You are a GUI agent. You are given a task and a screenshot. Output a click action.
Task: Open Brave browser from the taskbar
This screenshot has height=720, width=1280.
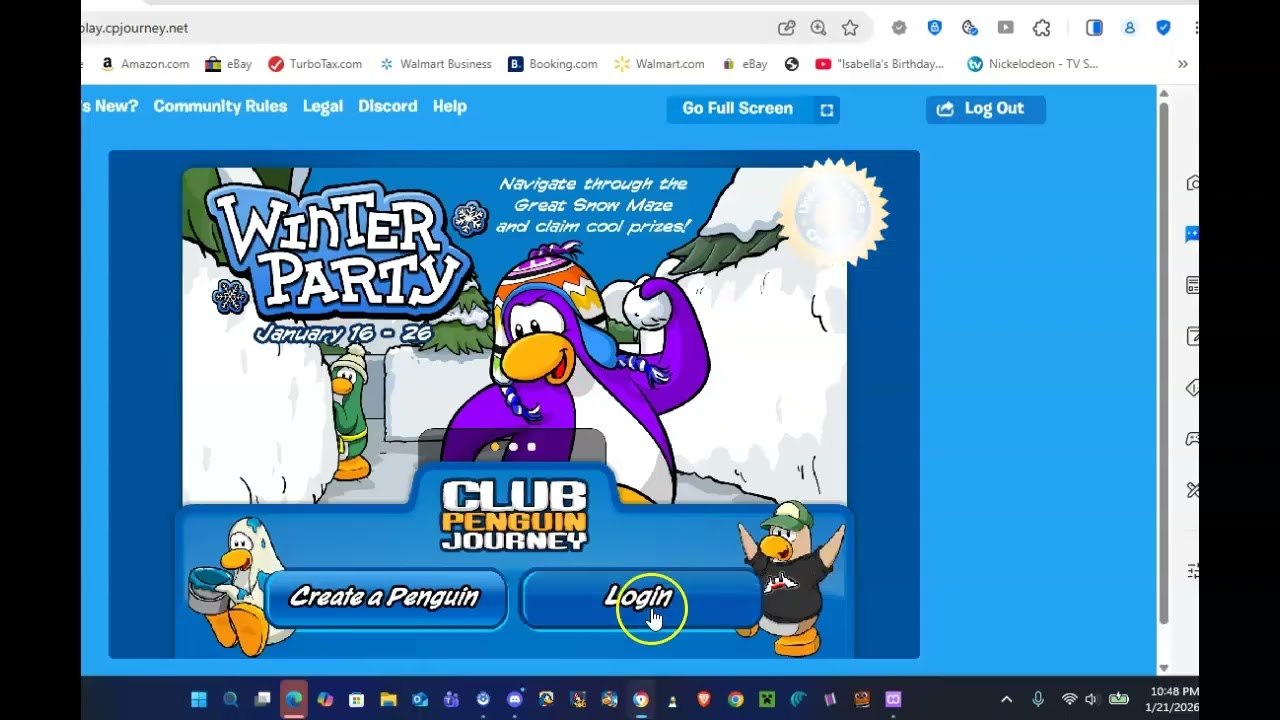point(704,699)
